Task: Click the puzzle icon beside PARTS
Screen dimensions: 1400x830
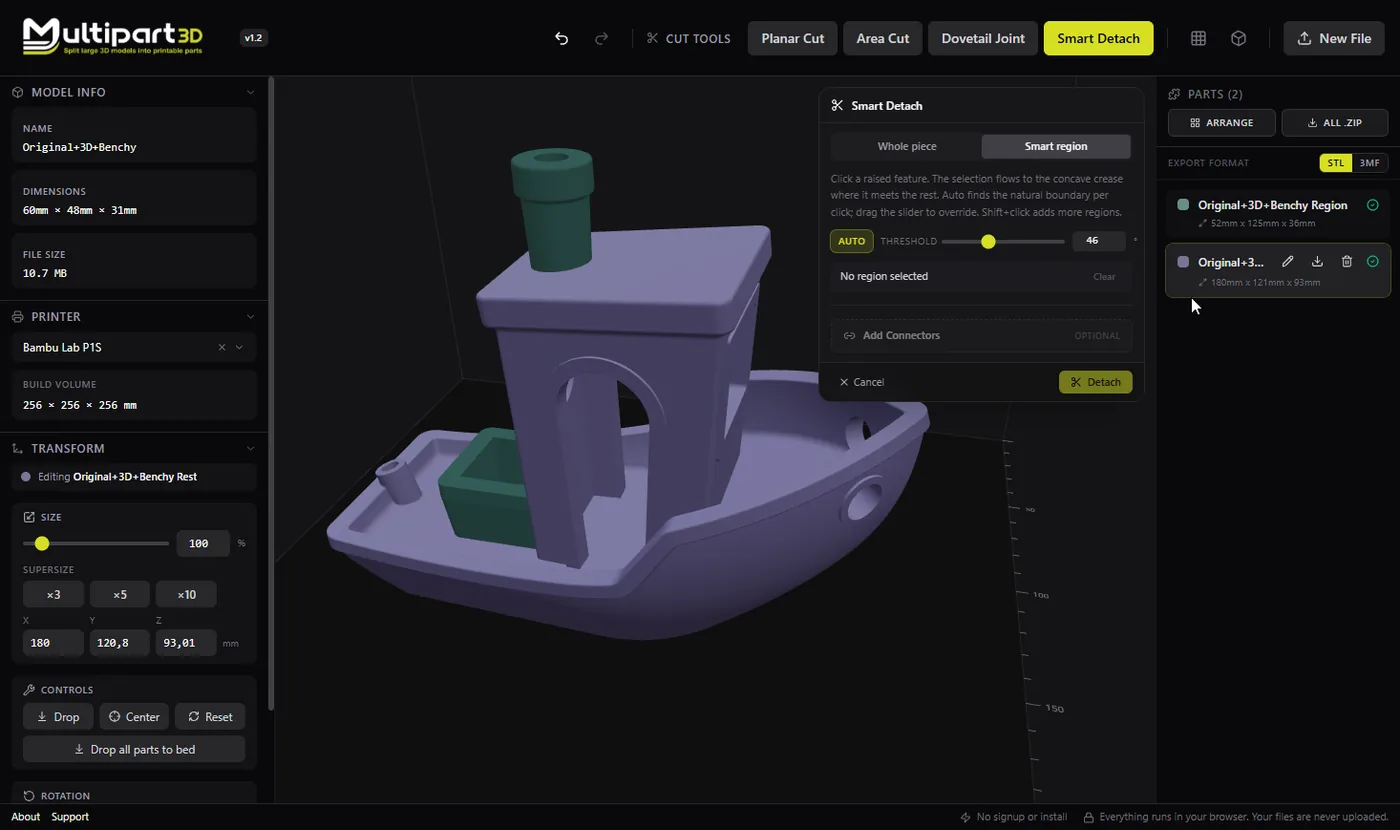Action: point(1174,94)
